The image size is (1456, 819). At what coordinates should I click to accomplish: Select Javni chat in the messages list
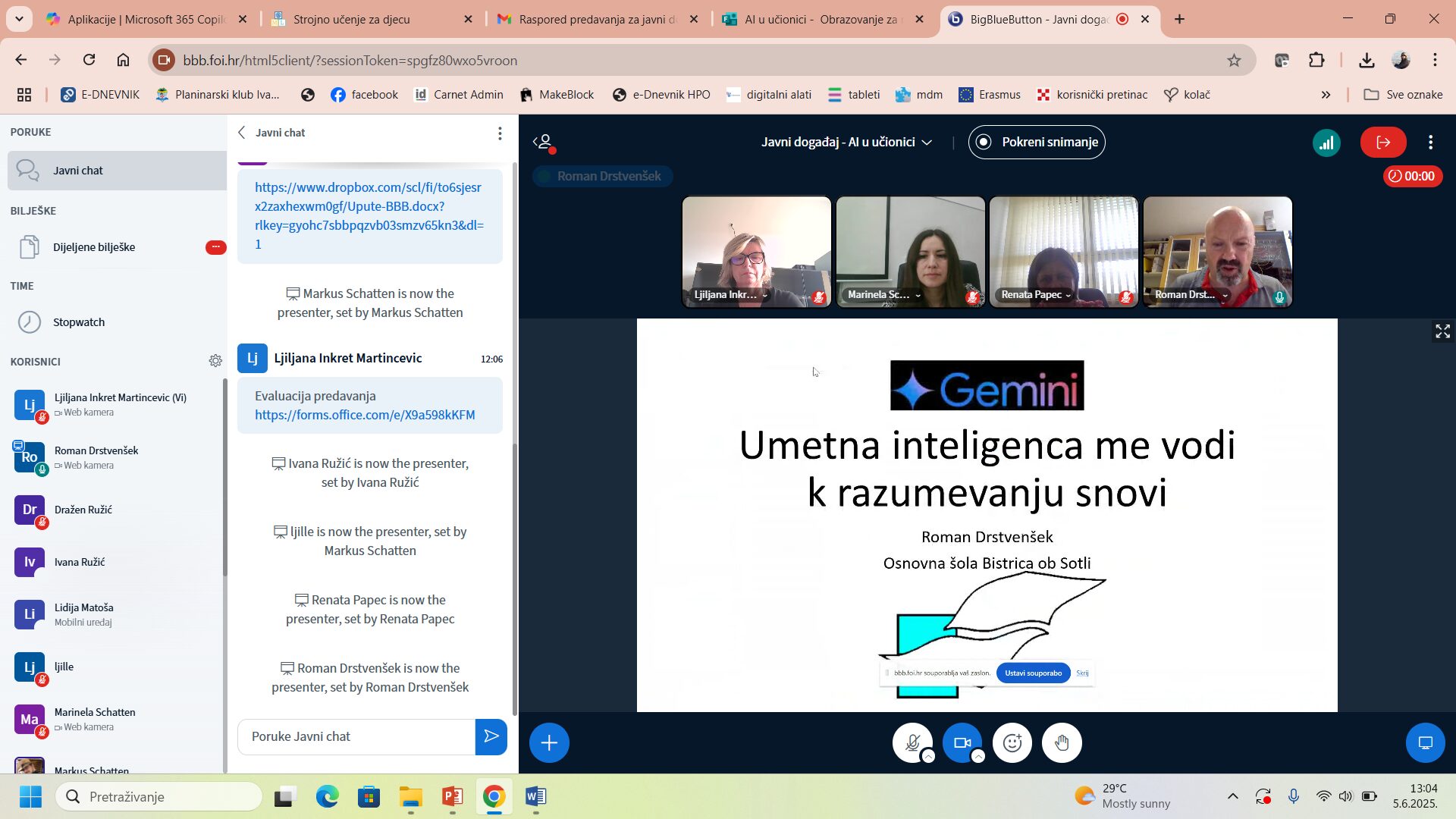[117, 171]
